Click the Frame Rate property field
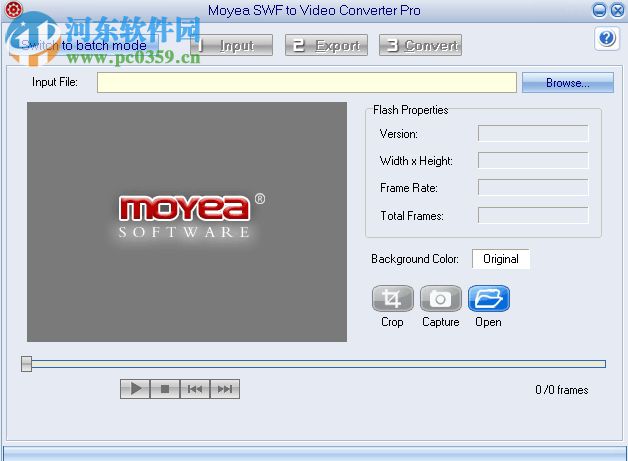 click(x=533, y=187)
